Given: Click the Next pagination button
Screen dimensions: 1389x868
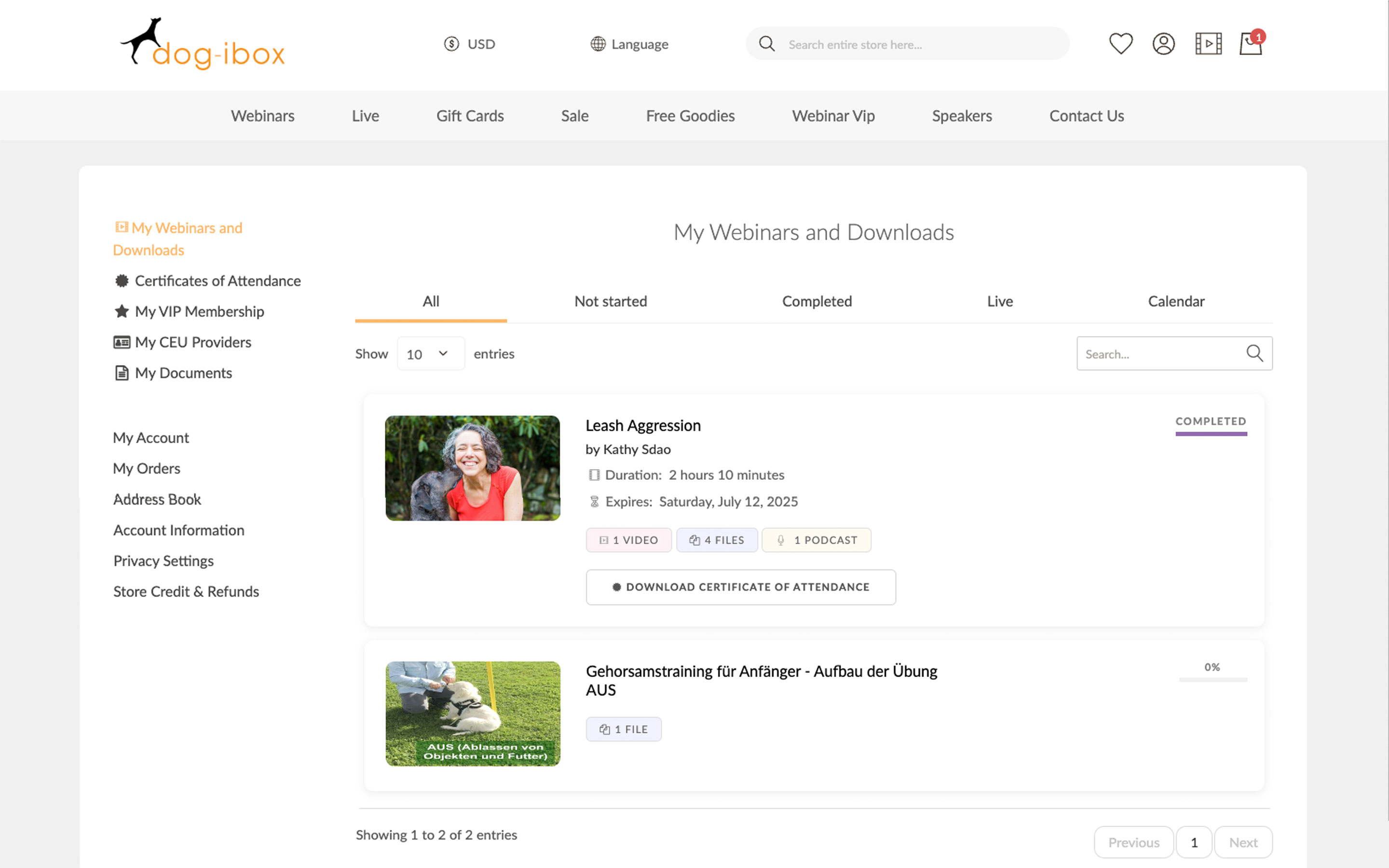Looking at the screenshot, I should (x=1243, y=842).
